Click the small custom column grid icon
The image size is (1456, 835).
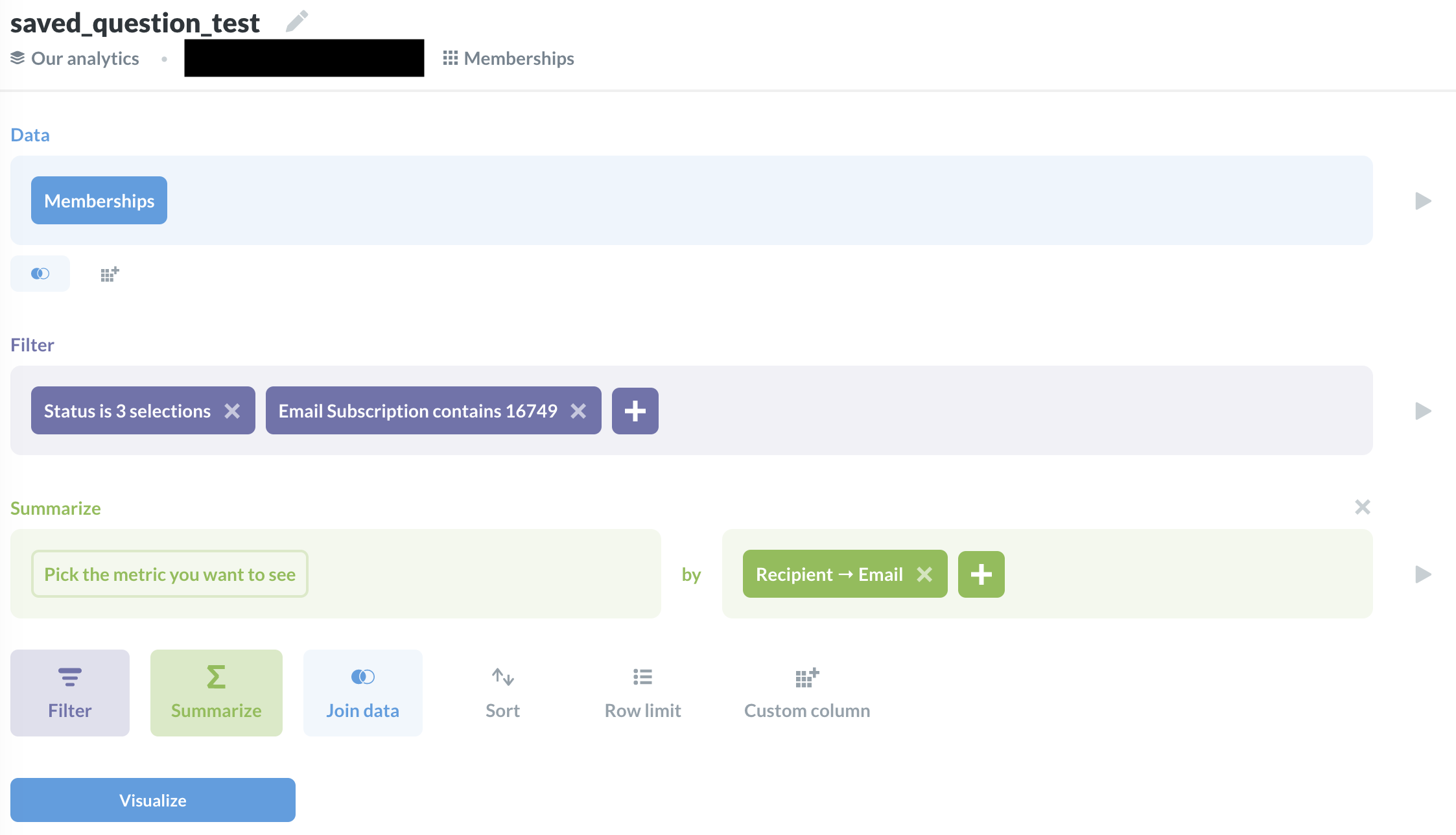110,274
